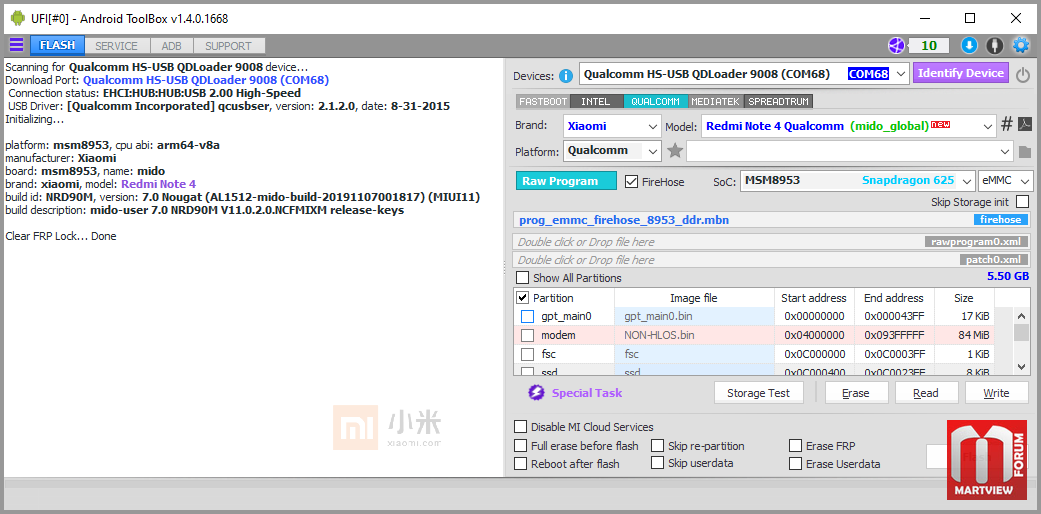Select the MEDIATEK platform tab
This screenshot has width=1041, height=514.
click(x=716, y=102)
